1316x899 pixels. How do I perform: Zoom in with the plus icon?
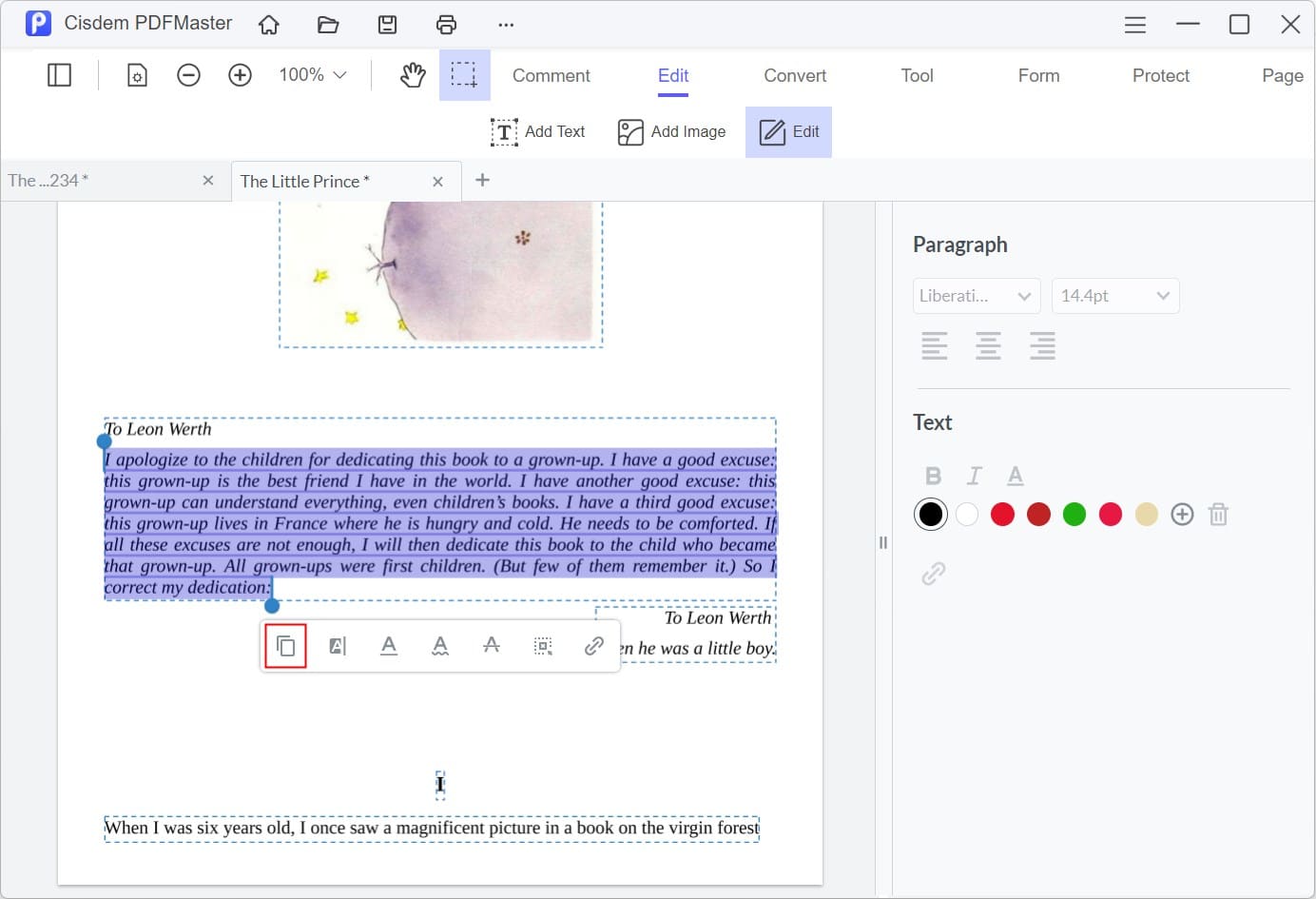coord(240,75)
